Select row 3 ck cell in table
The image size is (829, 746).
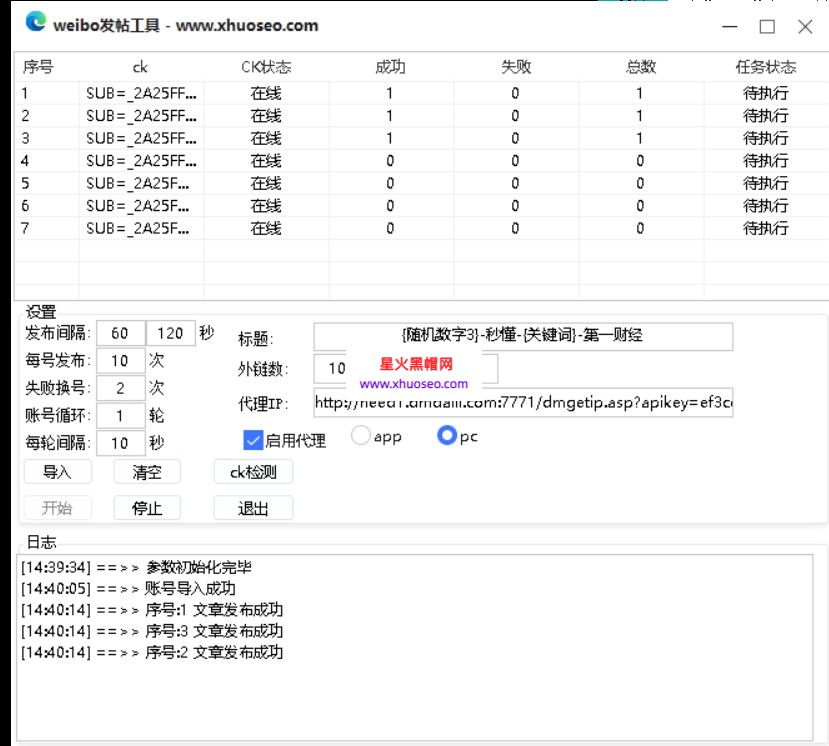tap(141, 139)
